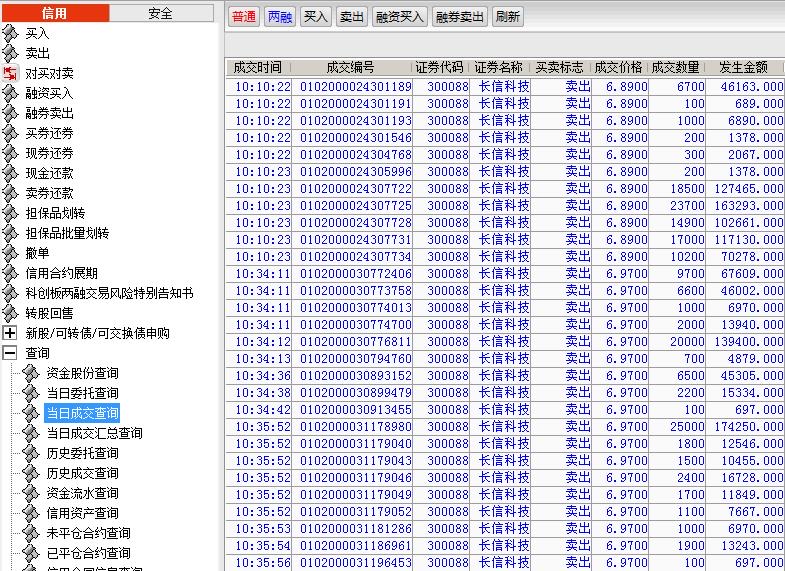Click the icon next to 买入
Viewport: 785px width, 571px height.
click(x=10, y=33)
